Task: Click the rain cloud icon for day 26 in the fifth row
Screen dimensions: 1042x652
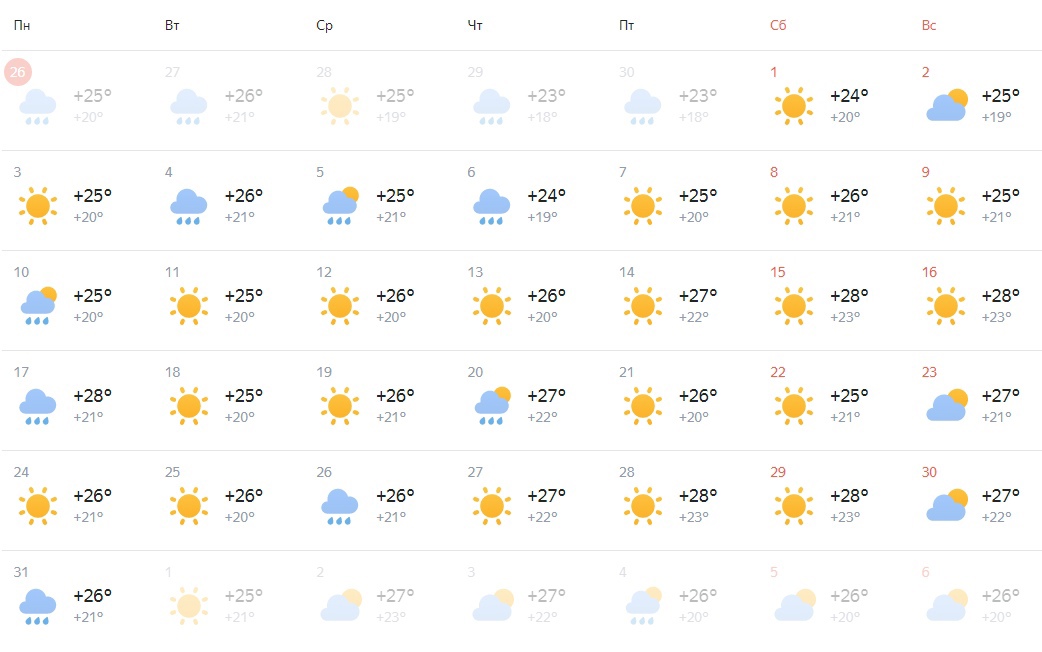Action: (340, 506)
